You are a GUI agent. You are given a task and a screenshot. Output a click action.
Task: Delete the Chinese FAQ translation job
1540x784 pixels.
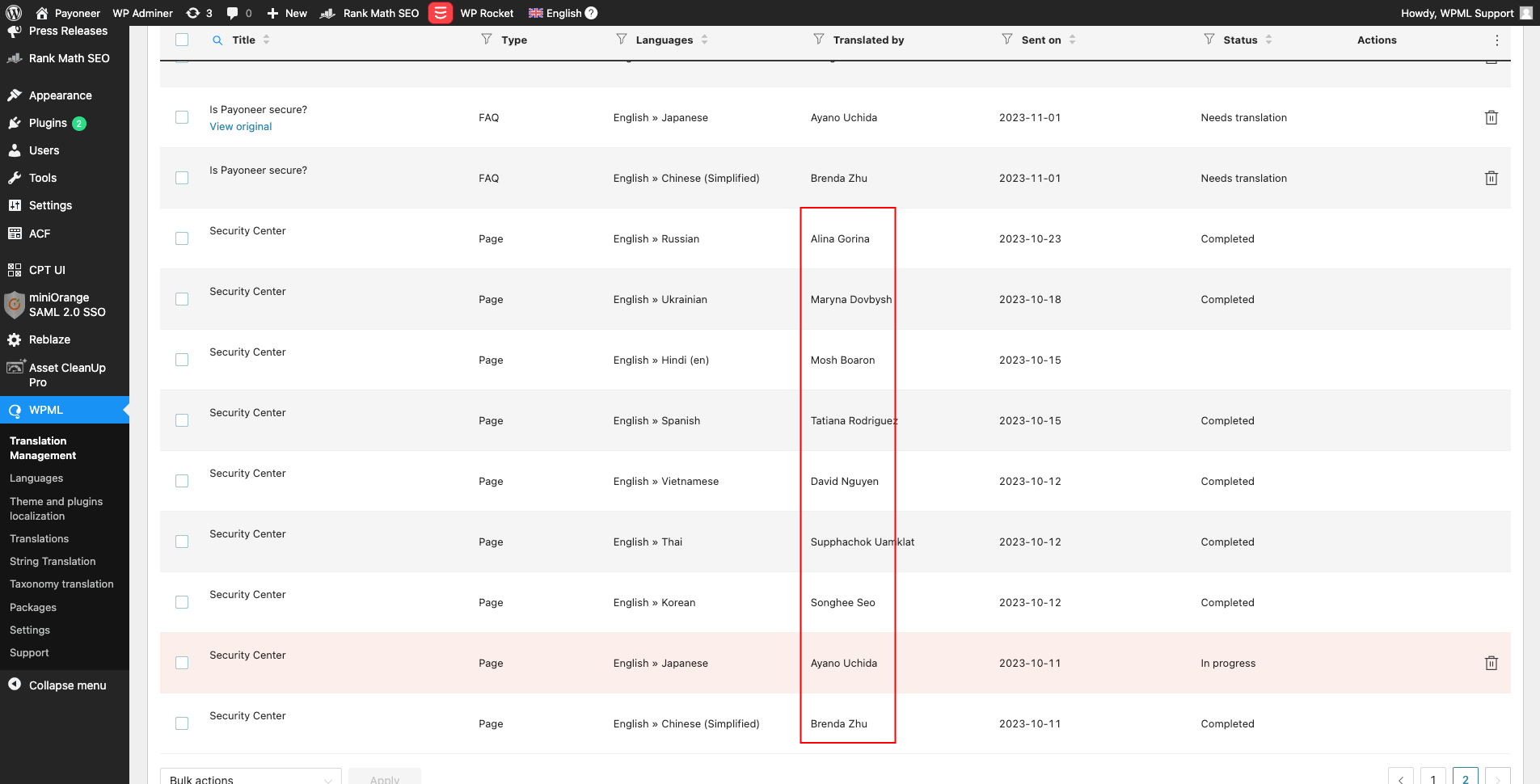click(1491, 178)
